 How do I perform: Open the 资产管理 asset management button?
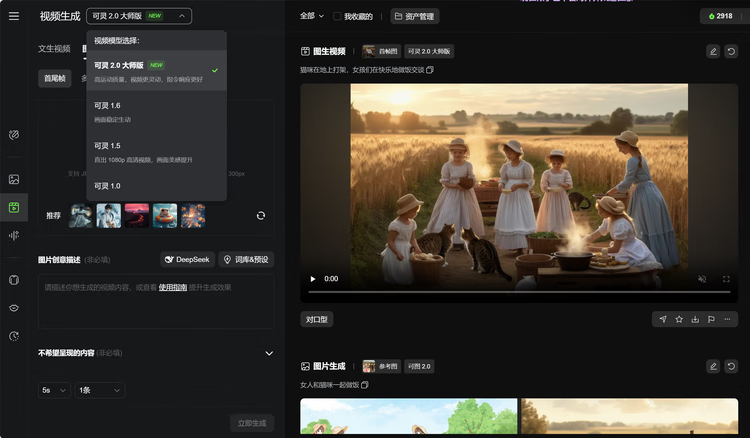point(415,16)
